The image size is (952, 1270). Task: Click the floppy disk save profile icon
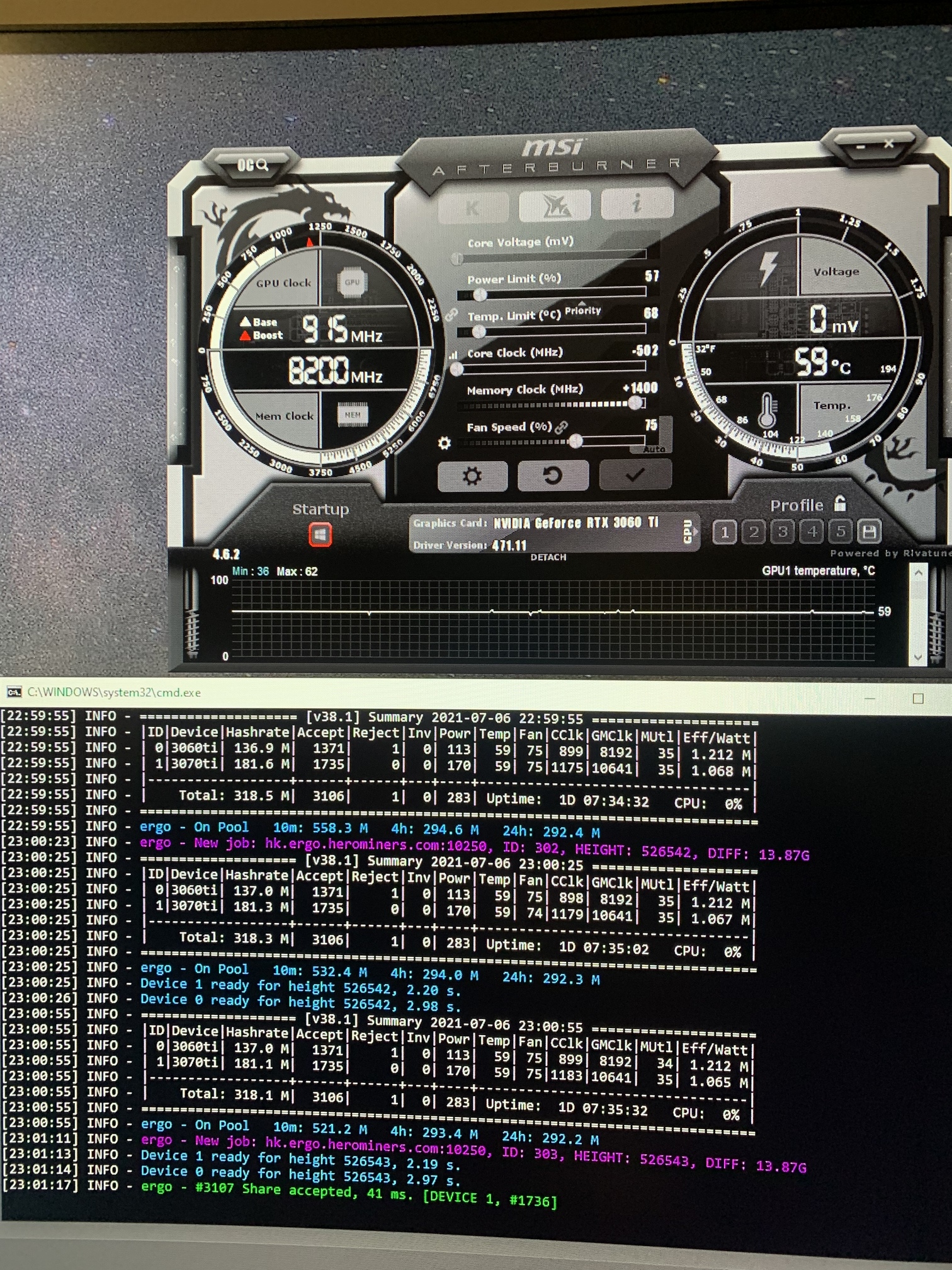pyautogui.click(x=870, y=532)
